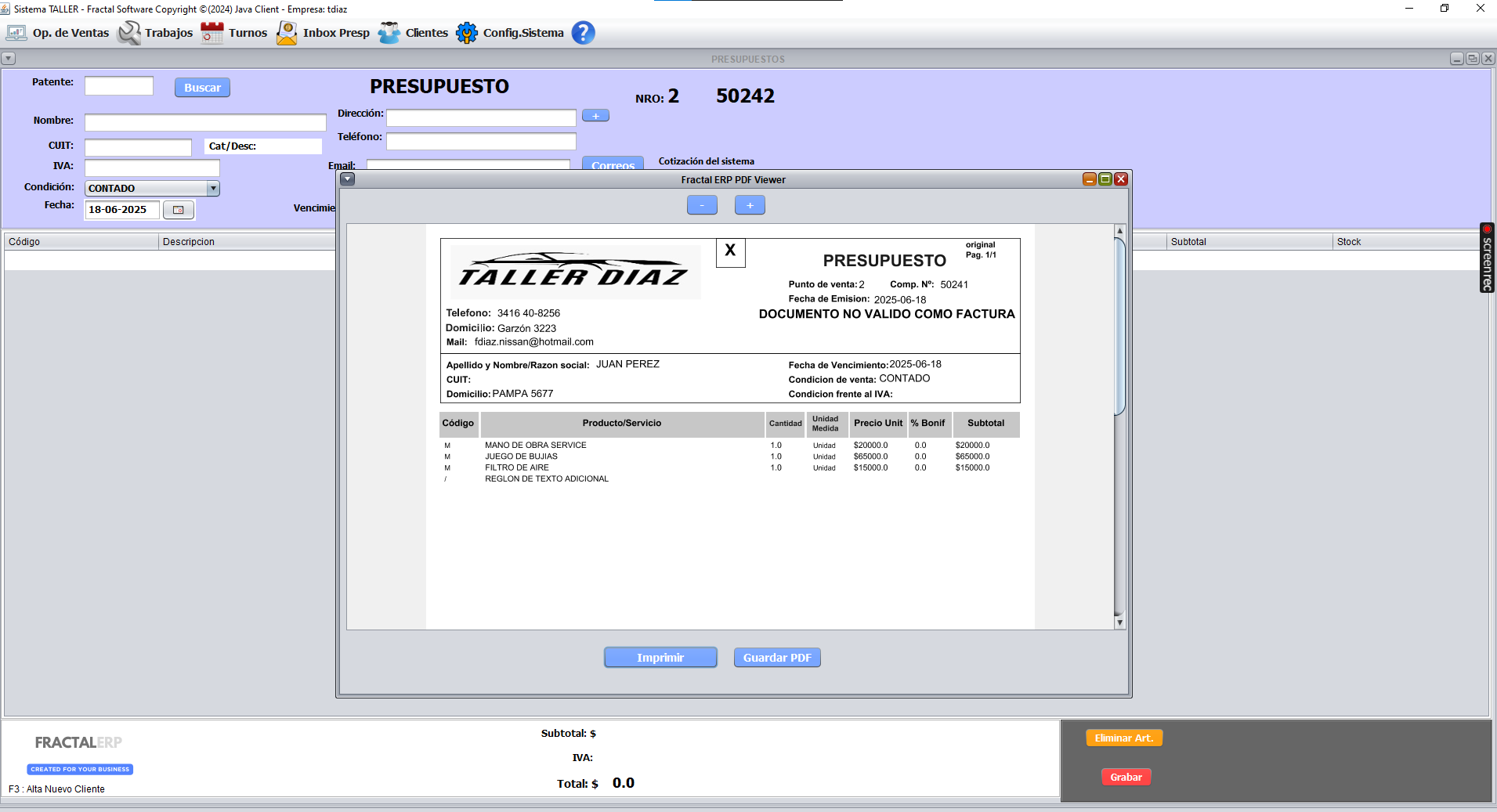The height and width of the screenshot is (812, 1497).
Task: Expand the PRESUPUESTOS panel menu arrow
Action: click(9, 59)
